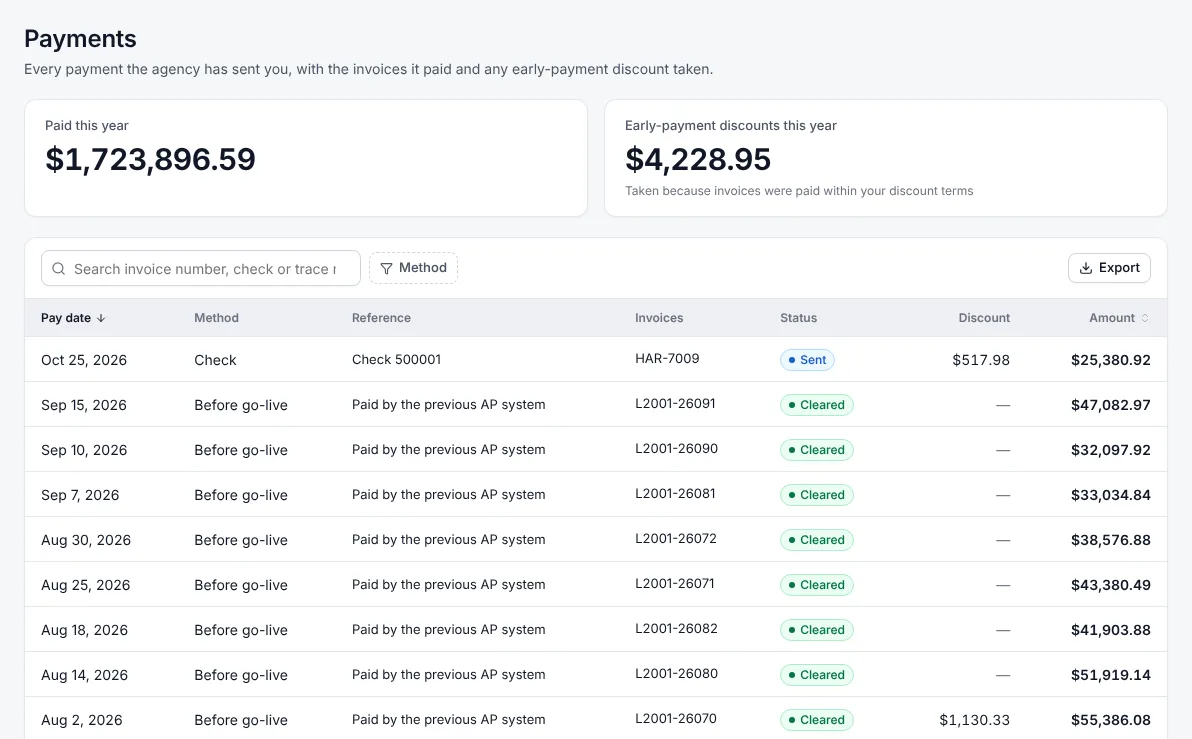1192x739 pixels.
Task: Click the Aug 14, 2026 pay date
Action: pos(84,674)
